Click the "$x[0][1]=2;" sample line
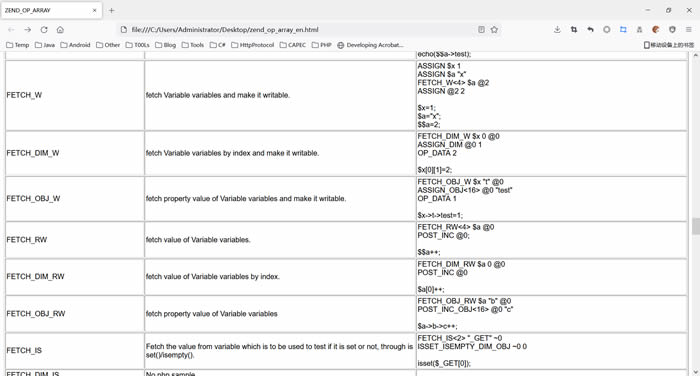Image resolution: width=700 pixels, height=376 pixels. (x=434, y=170)
